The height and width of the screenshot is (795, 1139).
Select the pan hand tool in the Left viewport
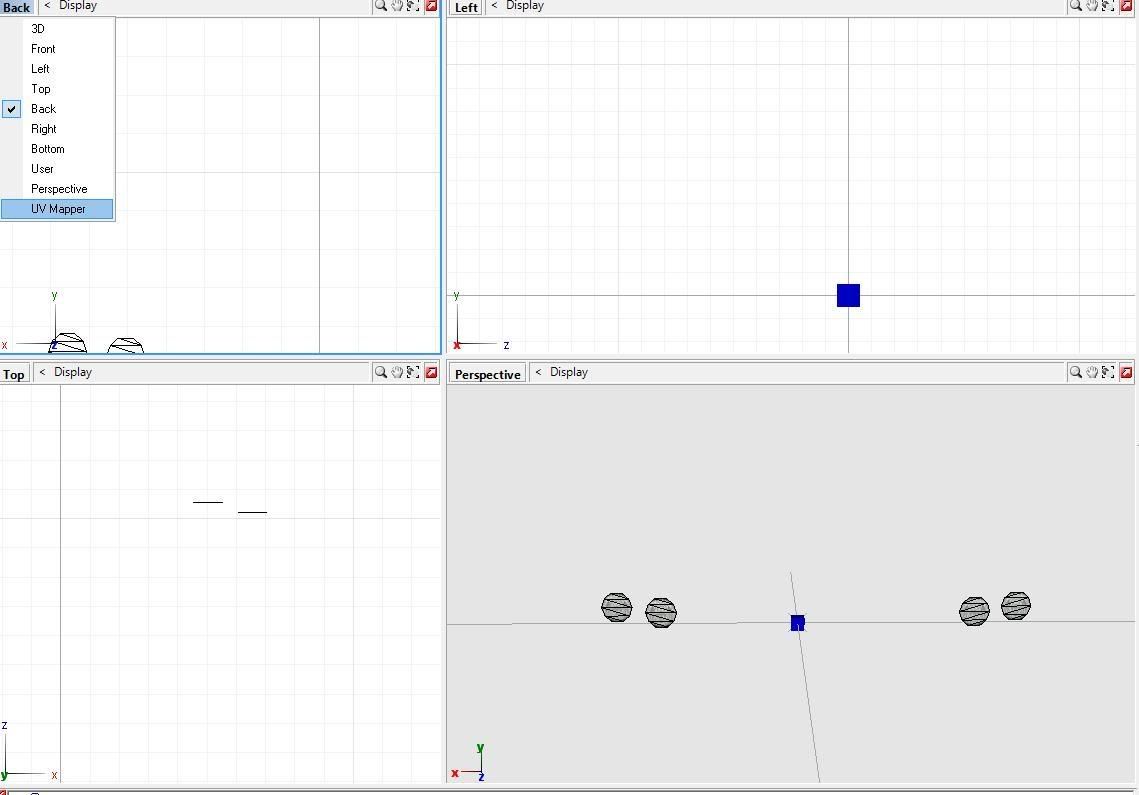pyautogui.click(x=1092, y=6)
